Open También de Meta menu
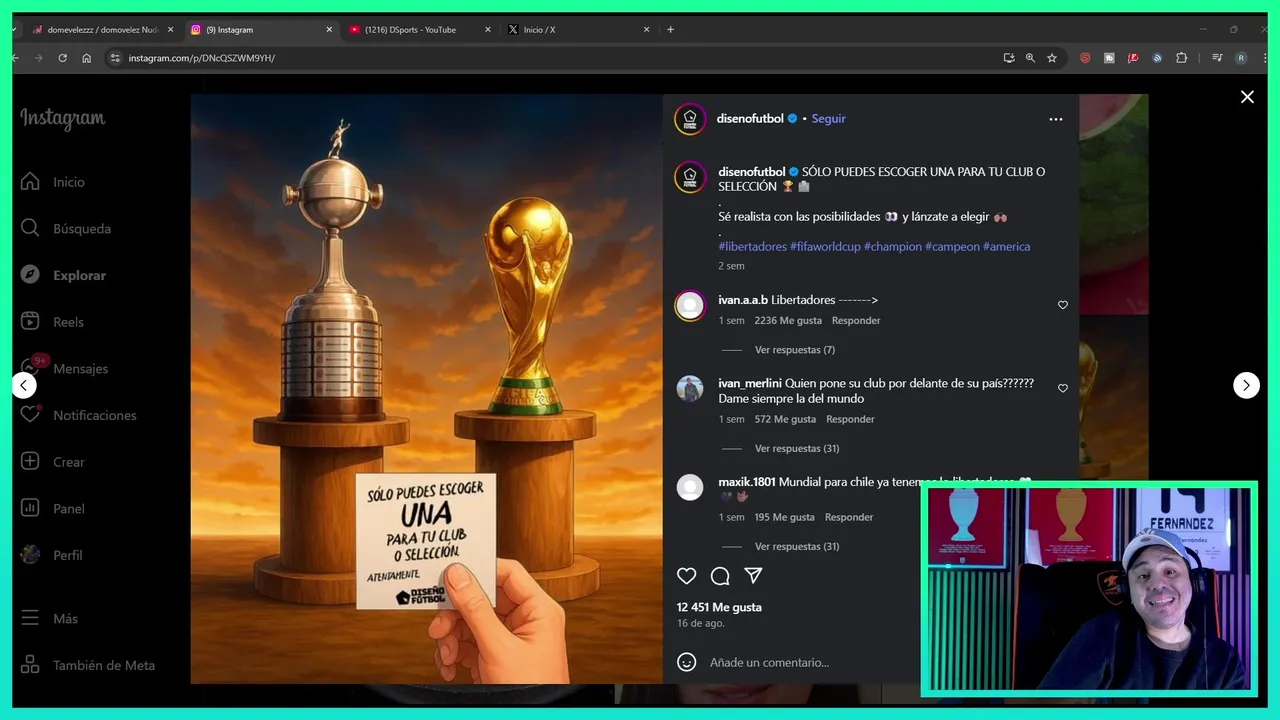 pyautogui.click(x=89, y=665)
